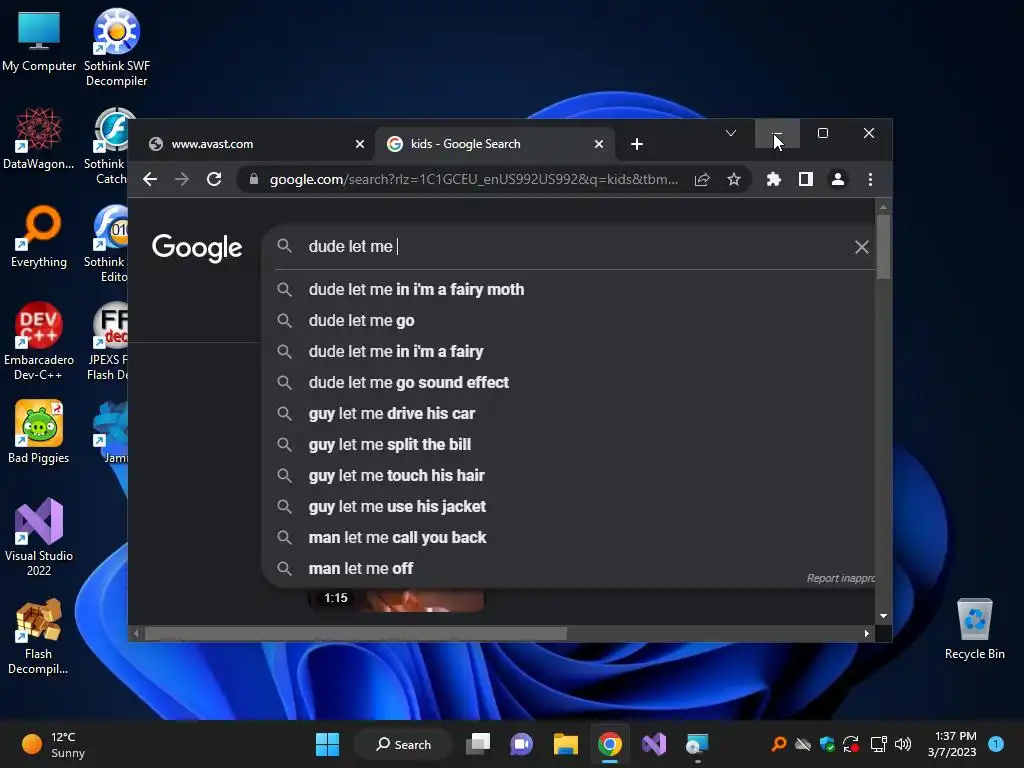Select suggestion 'man let me call you back'

(x=568, y=537)
